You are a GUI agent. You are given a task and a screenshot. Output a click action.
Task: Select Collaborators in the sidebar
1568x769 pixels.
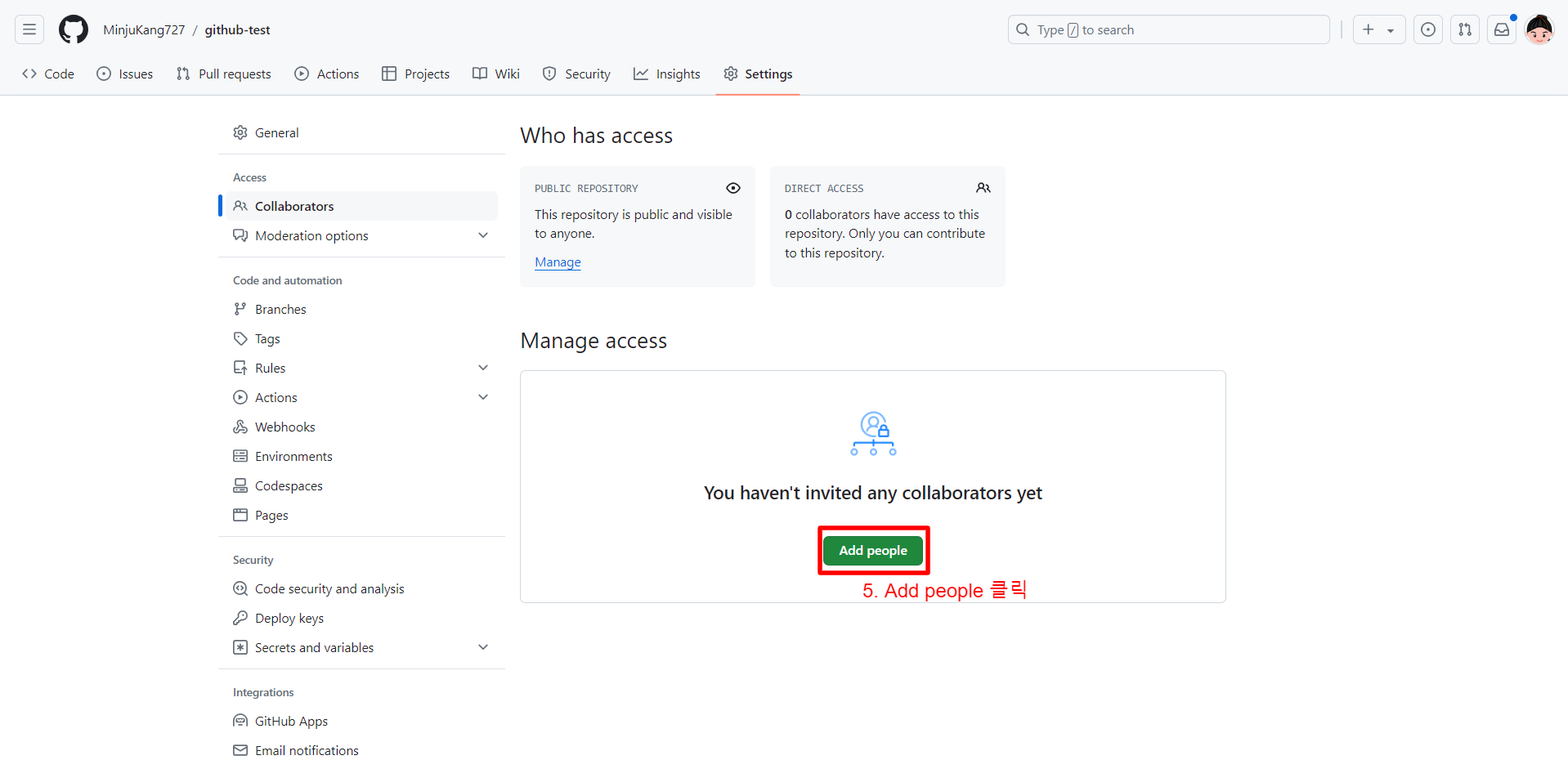(x=361, y=206)
